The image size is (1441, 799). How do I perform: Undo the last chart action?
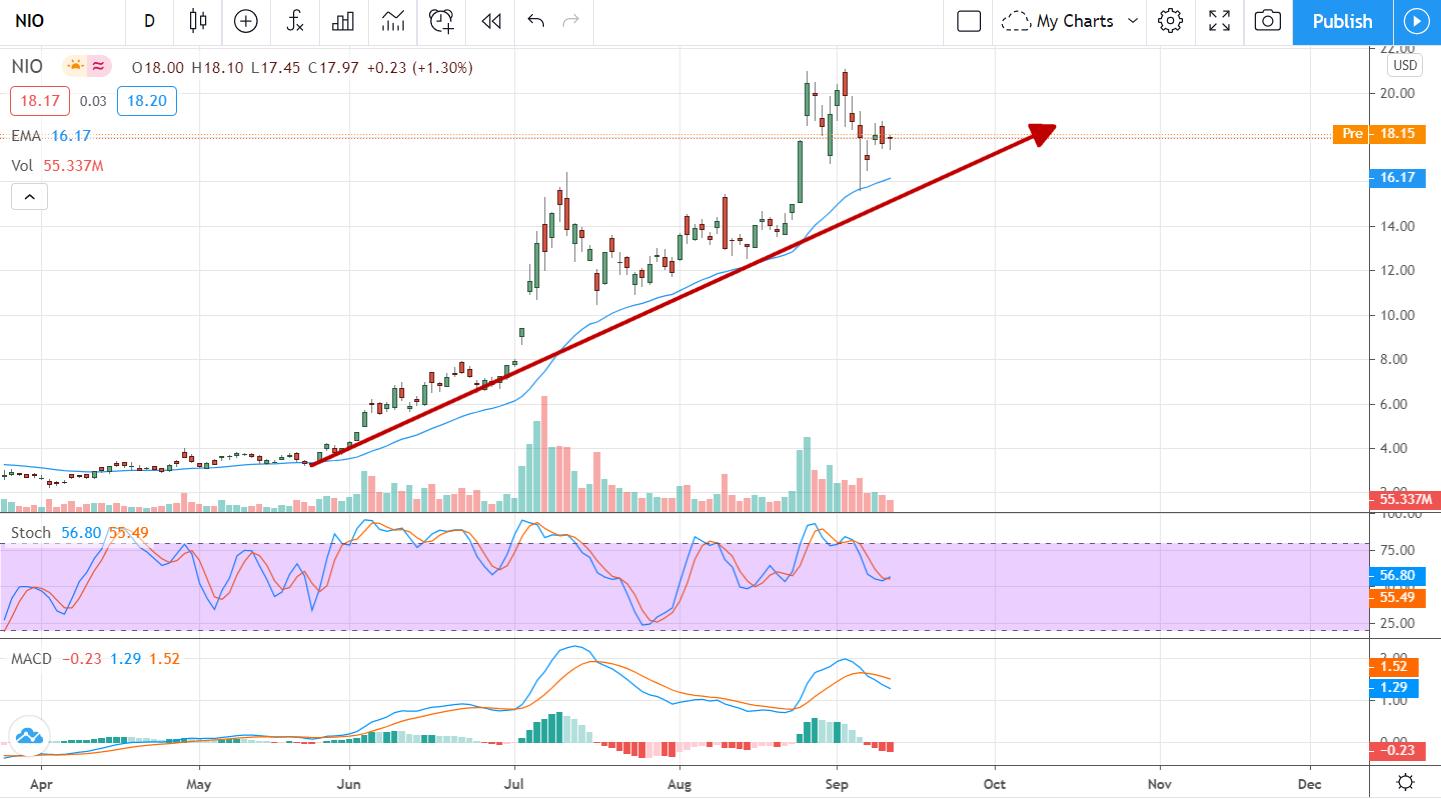click(x=536, y=21)
